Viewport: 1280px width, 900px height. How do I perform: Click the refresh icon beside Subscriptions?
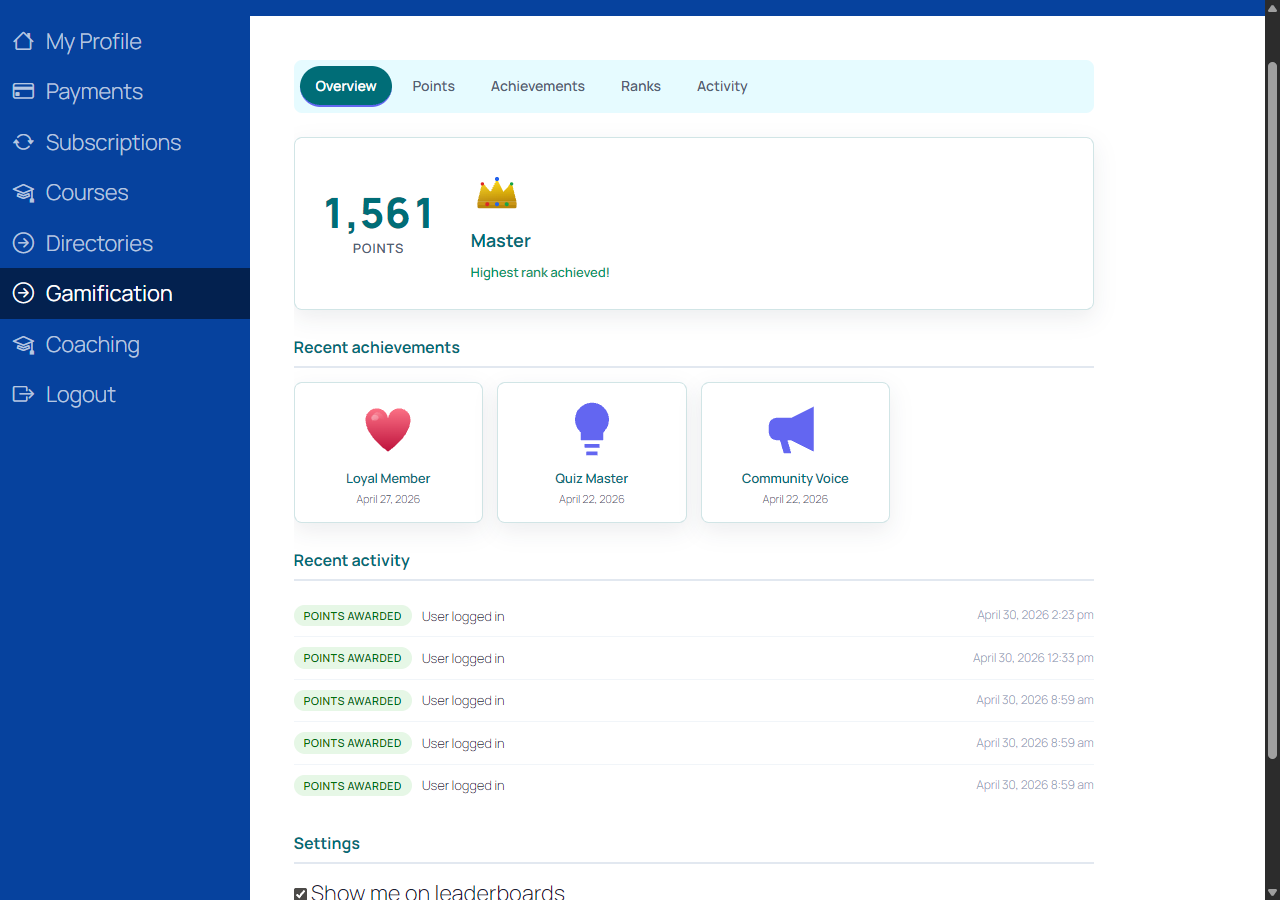click(23, 142)
